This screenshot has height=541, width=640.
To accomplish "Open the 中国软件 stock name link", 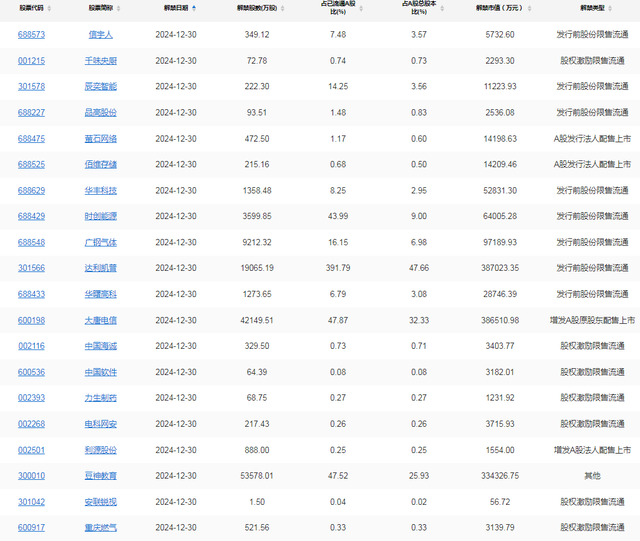I will click(101, 372).
